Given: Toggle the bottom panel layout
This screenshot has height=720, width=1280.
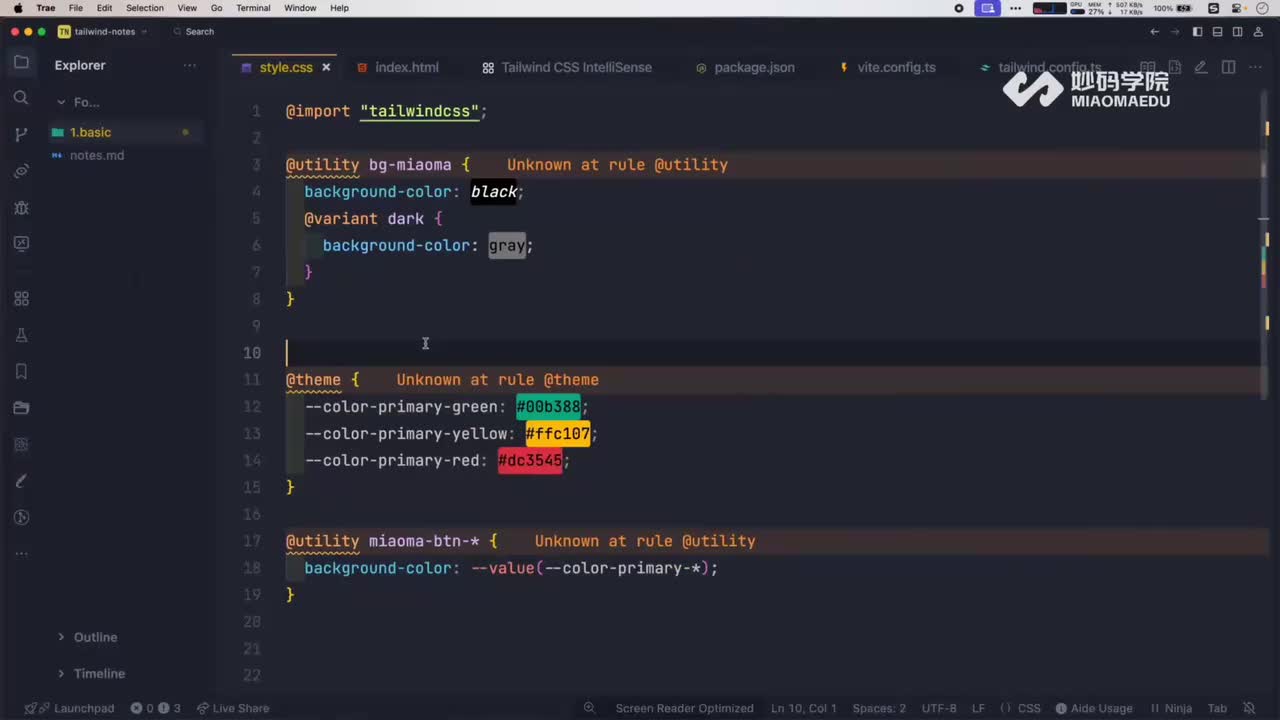Looking at the screenshot, I should 1217,31.
